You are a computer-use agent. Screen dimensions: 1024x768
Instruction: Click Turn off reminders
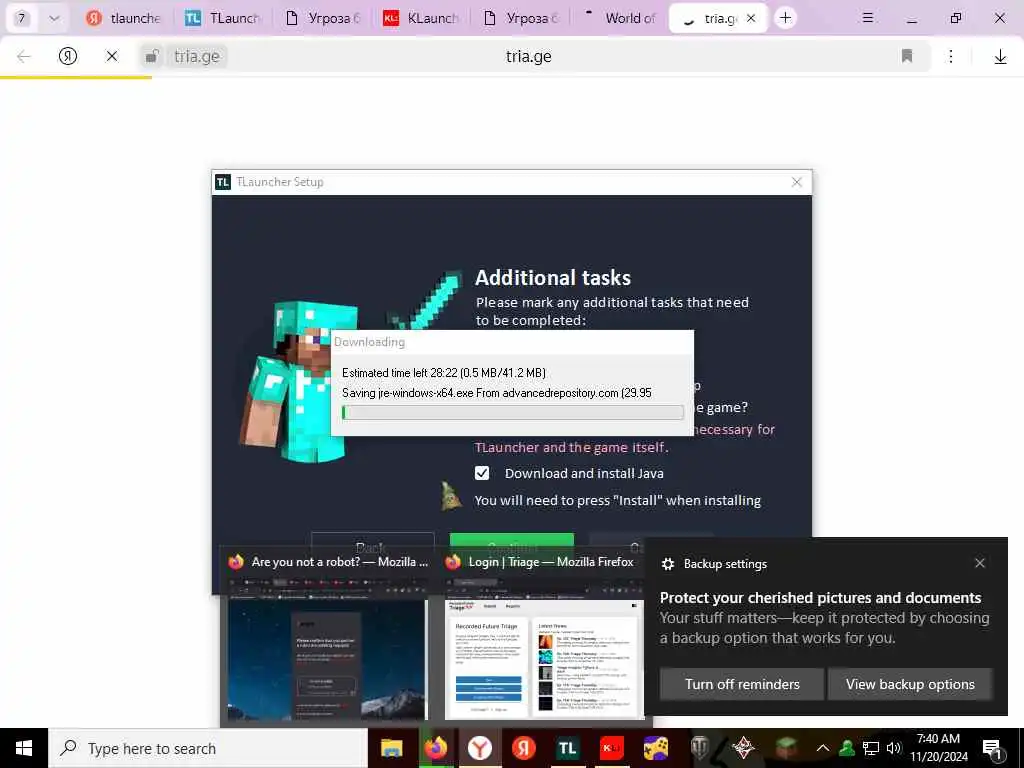click(x=742, y=684)
